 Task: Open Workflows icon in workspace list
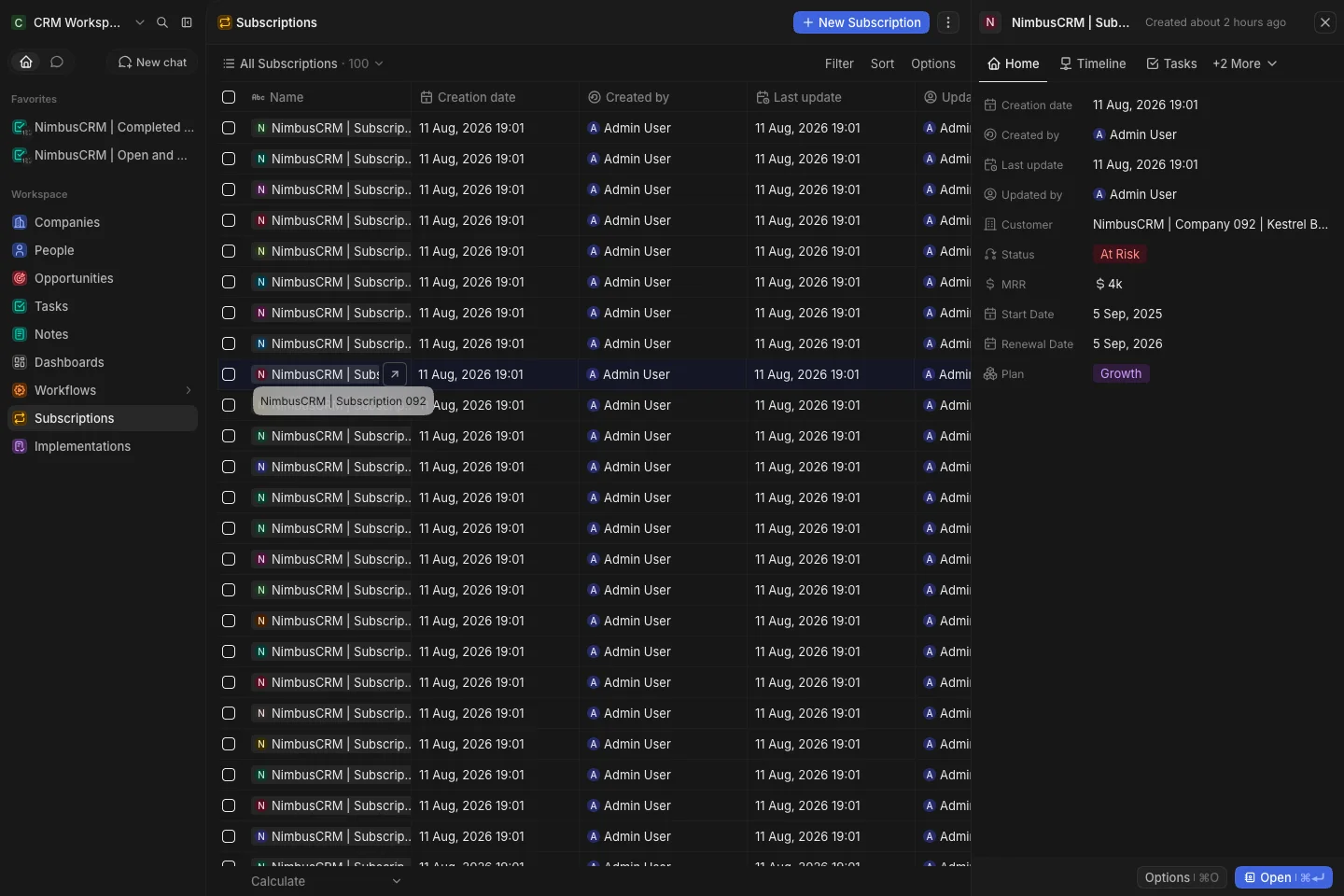[20, 390]
